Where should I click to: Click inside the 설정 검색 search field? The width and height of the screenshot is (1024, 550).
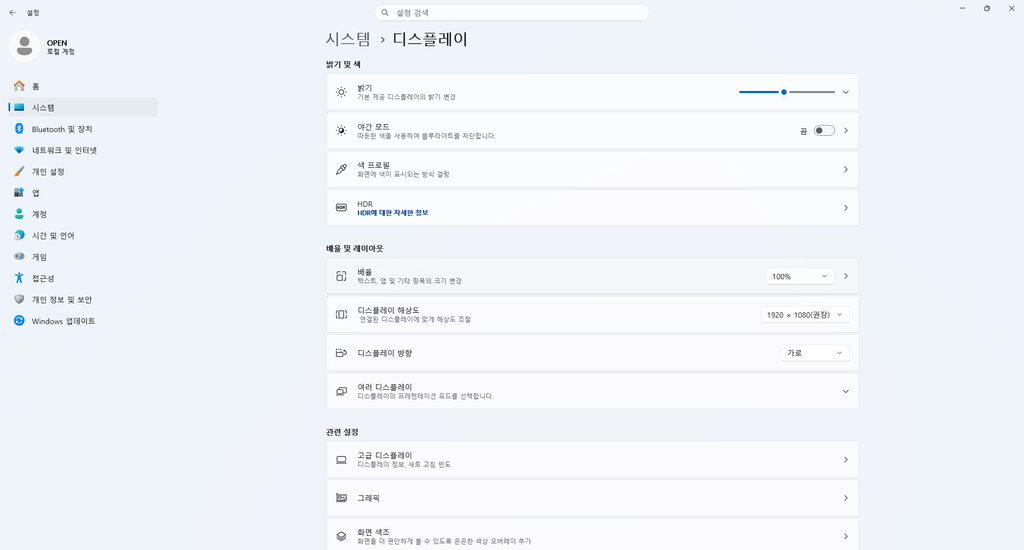pyautogui.click(x=512, y=12)
